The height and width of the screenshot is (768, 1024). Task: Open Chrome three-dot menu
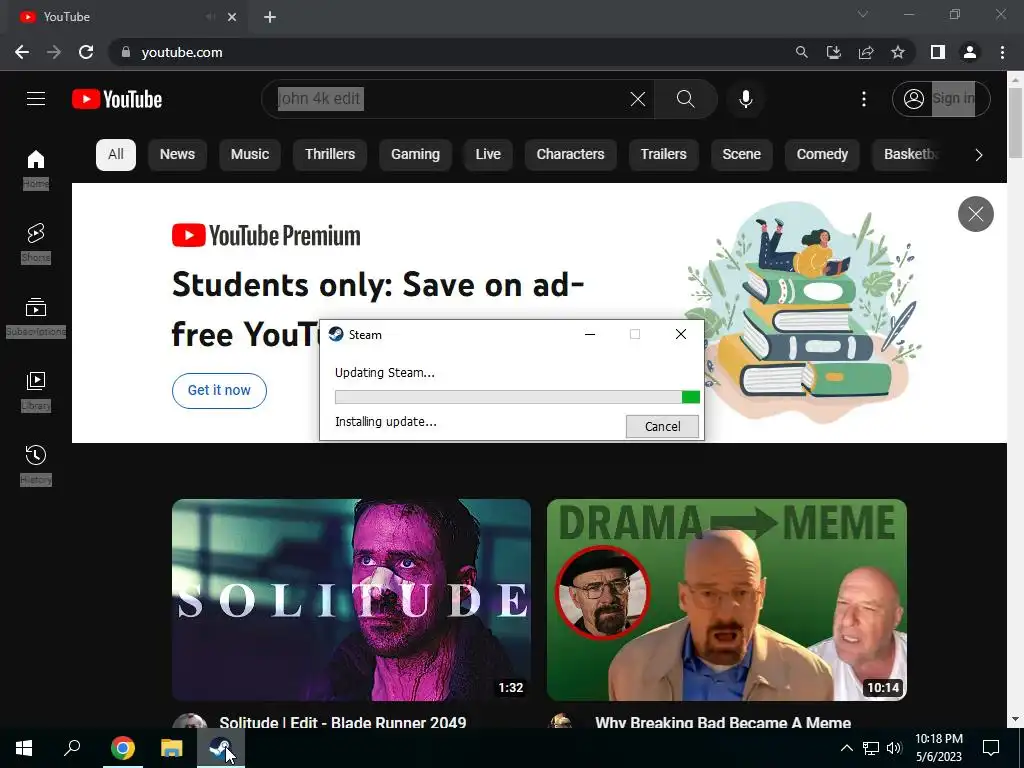[x=1002, y=52]
